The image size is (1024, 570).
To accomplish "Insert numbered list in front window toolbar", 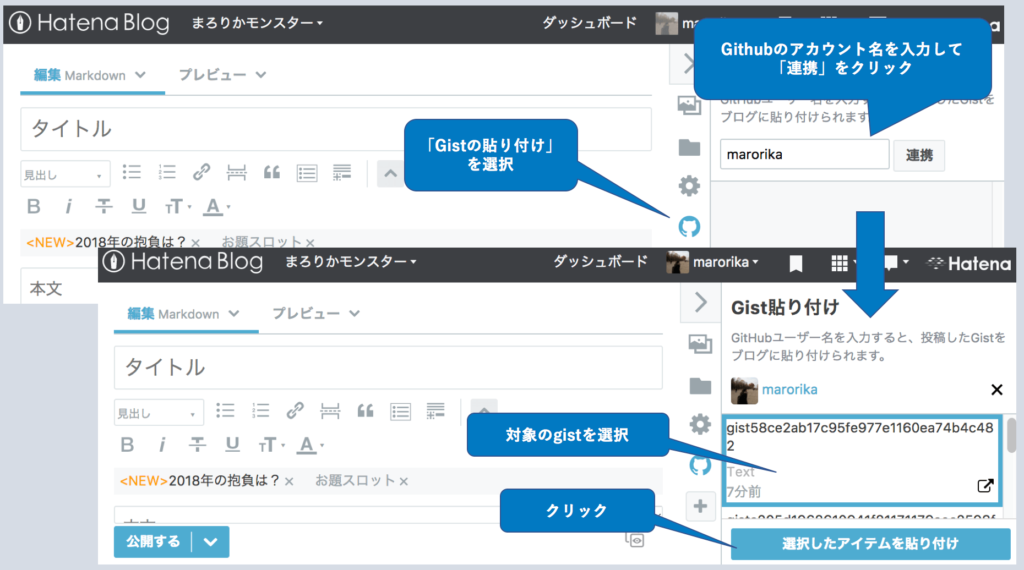I will 261,411.
